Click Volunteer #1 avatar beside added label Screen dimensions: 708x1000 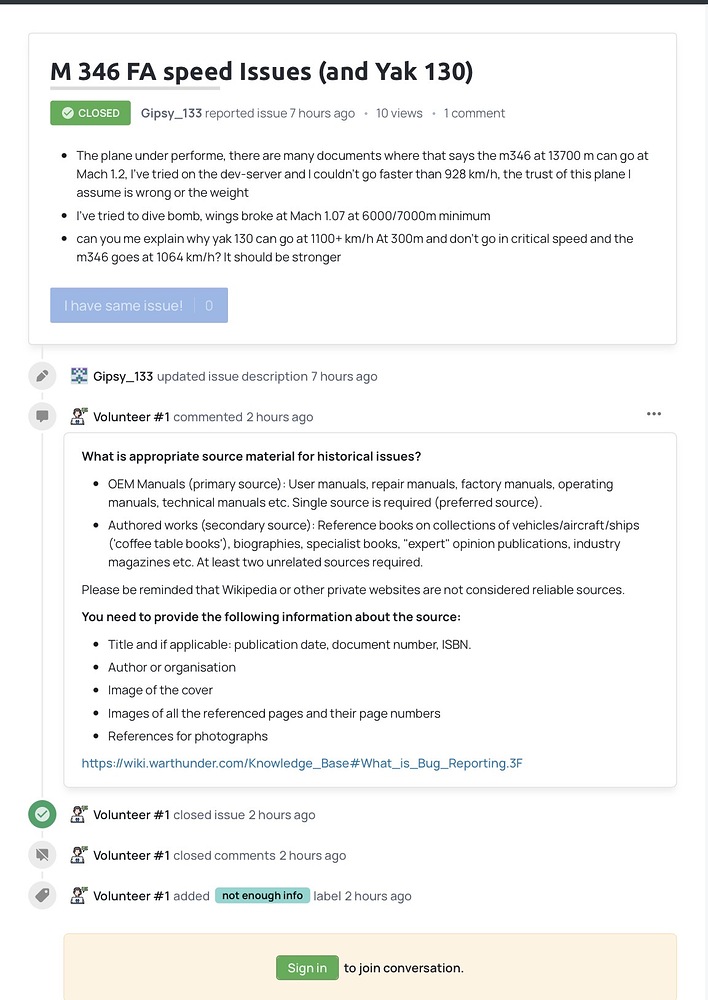click(x=79, y=895)
